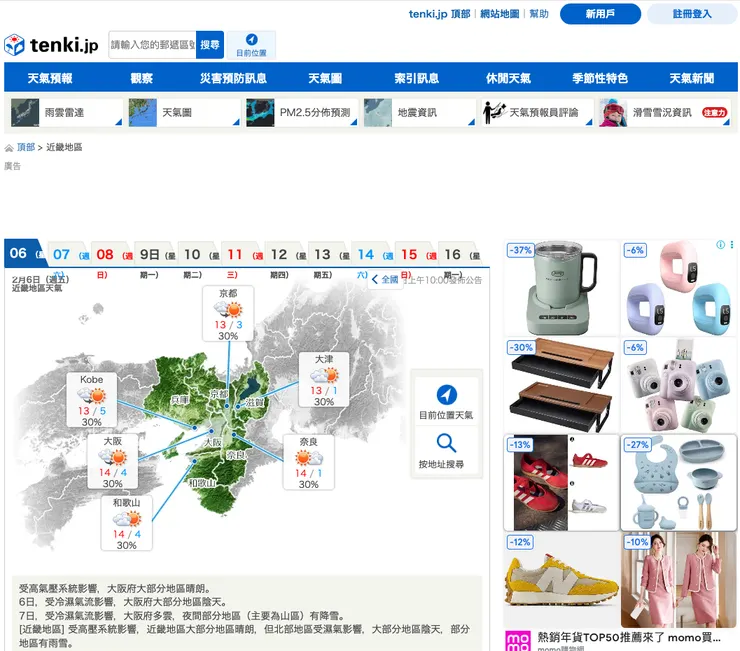Open 滑雪雪況資訊 shortcut

664,112
